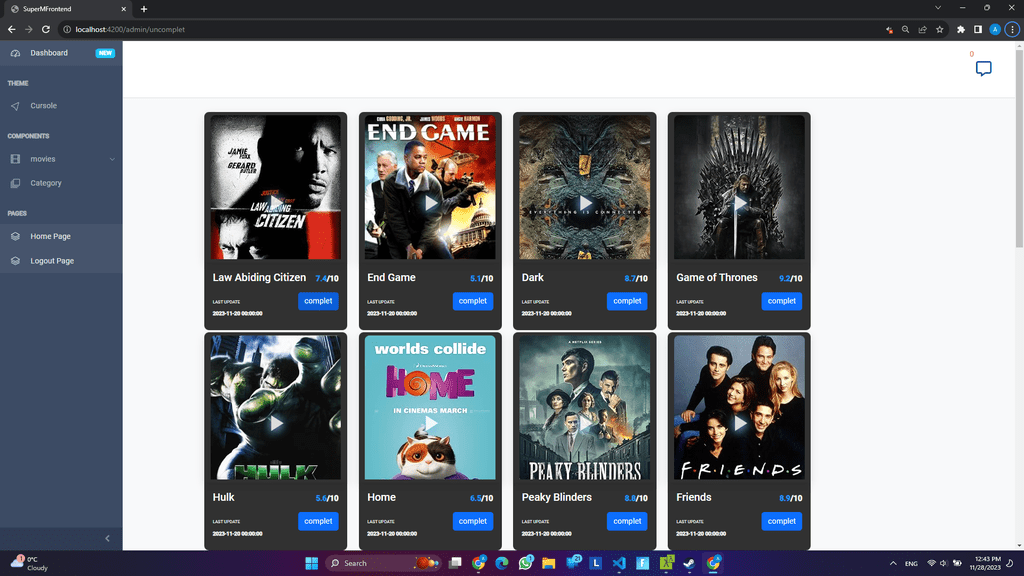
Task: Click the Peaky Blinders poster
Action: coord(584,408)
